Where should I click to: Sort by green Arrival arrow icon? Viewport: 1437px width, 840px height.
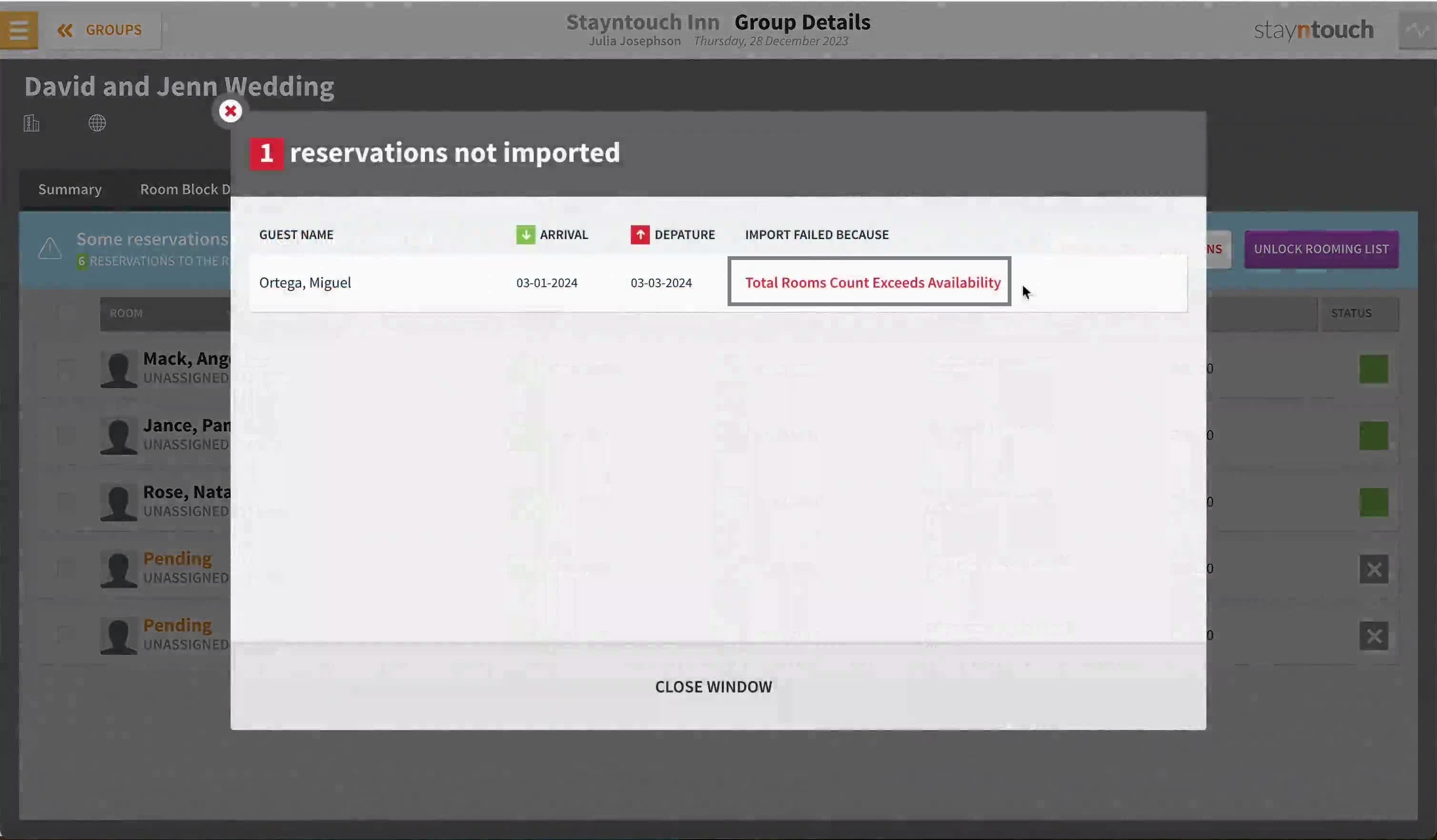[x=526, y=235]
